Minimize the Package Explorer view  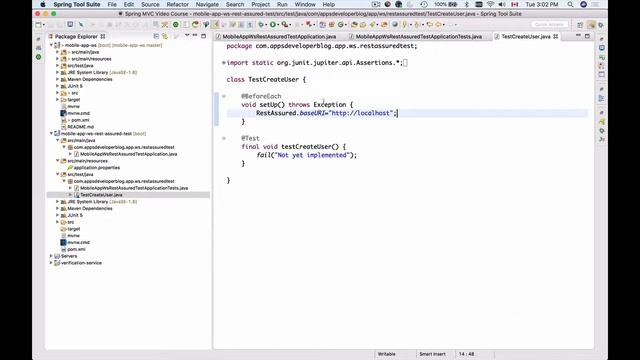click(195, 36)
